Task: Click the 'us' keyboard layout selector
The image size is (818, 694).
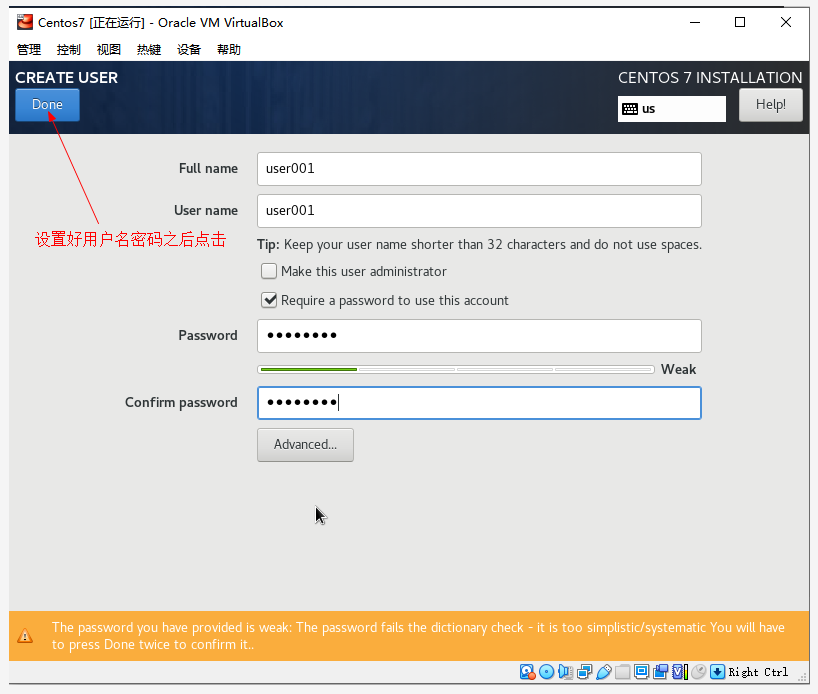Action: pyautogui.click(x=671, y=109)
